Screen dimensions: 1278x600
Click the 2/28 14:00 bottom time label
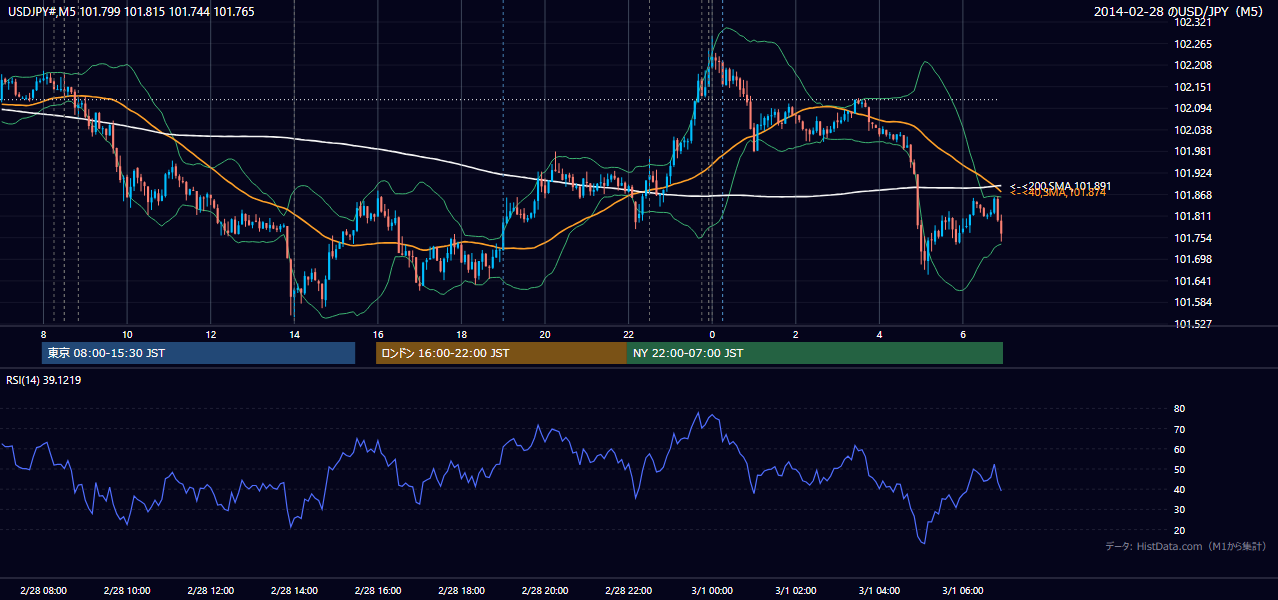point(294,590)
